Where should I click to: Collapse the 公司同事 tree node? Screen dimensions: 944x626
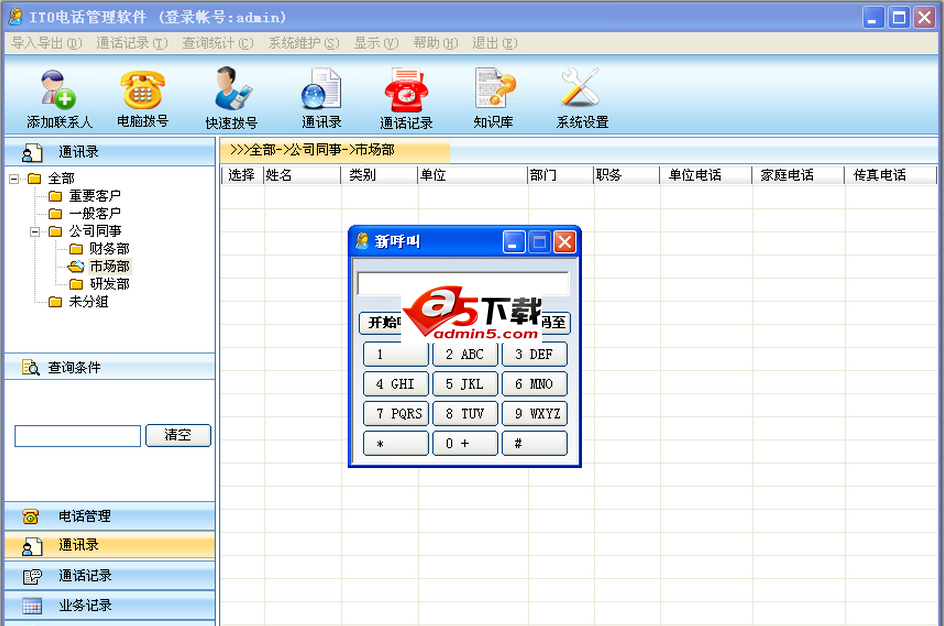pos(34,231)
